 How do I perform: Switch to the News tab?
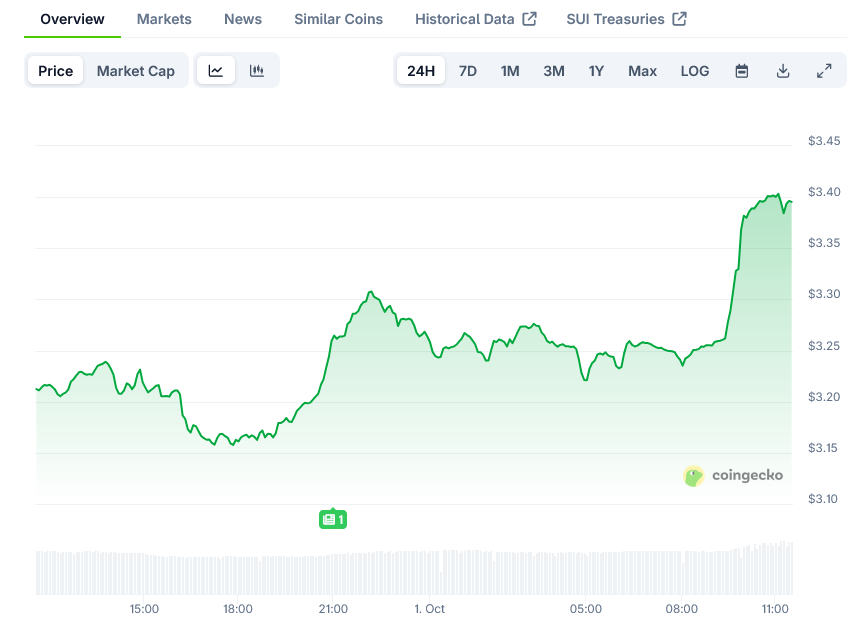point(243,19)
